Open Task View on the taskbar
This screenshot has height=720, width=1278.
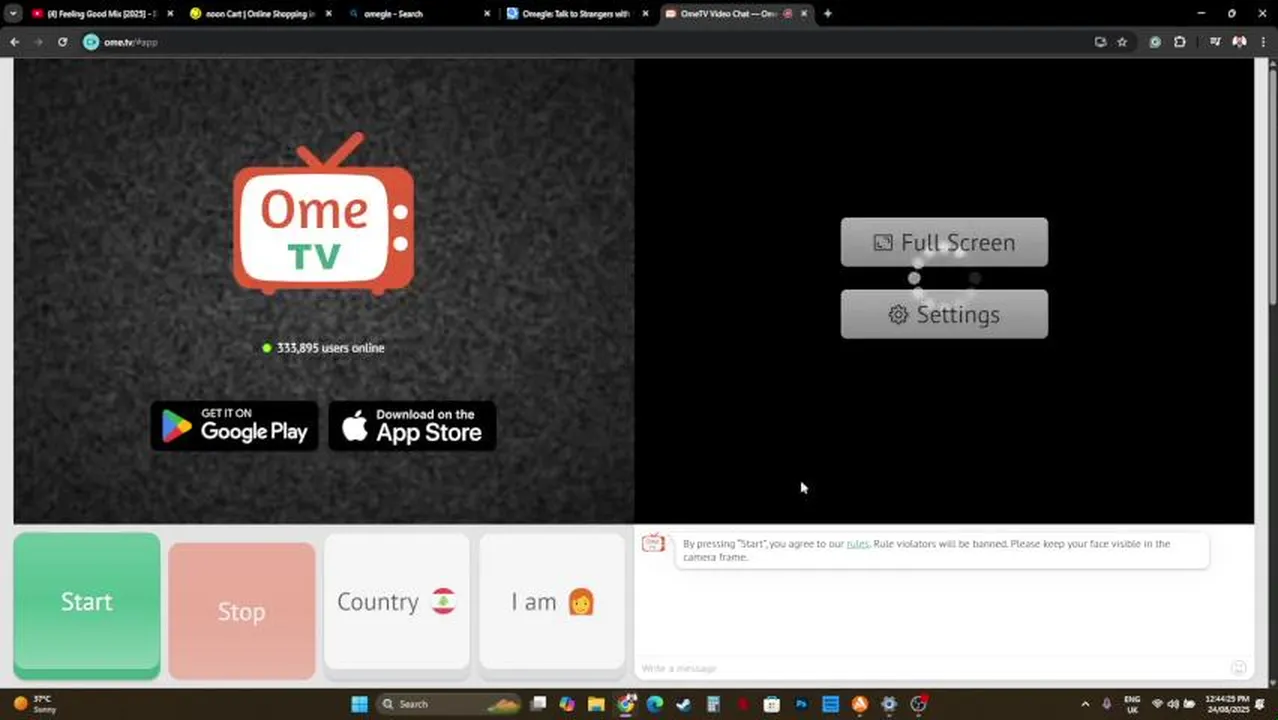click(538, 704)
